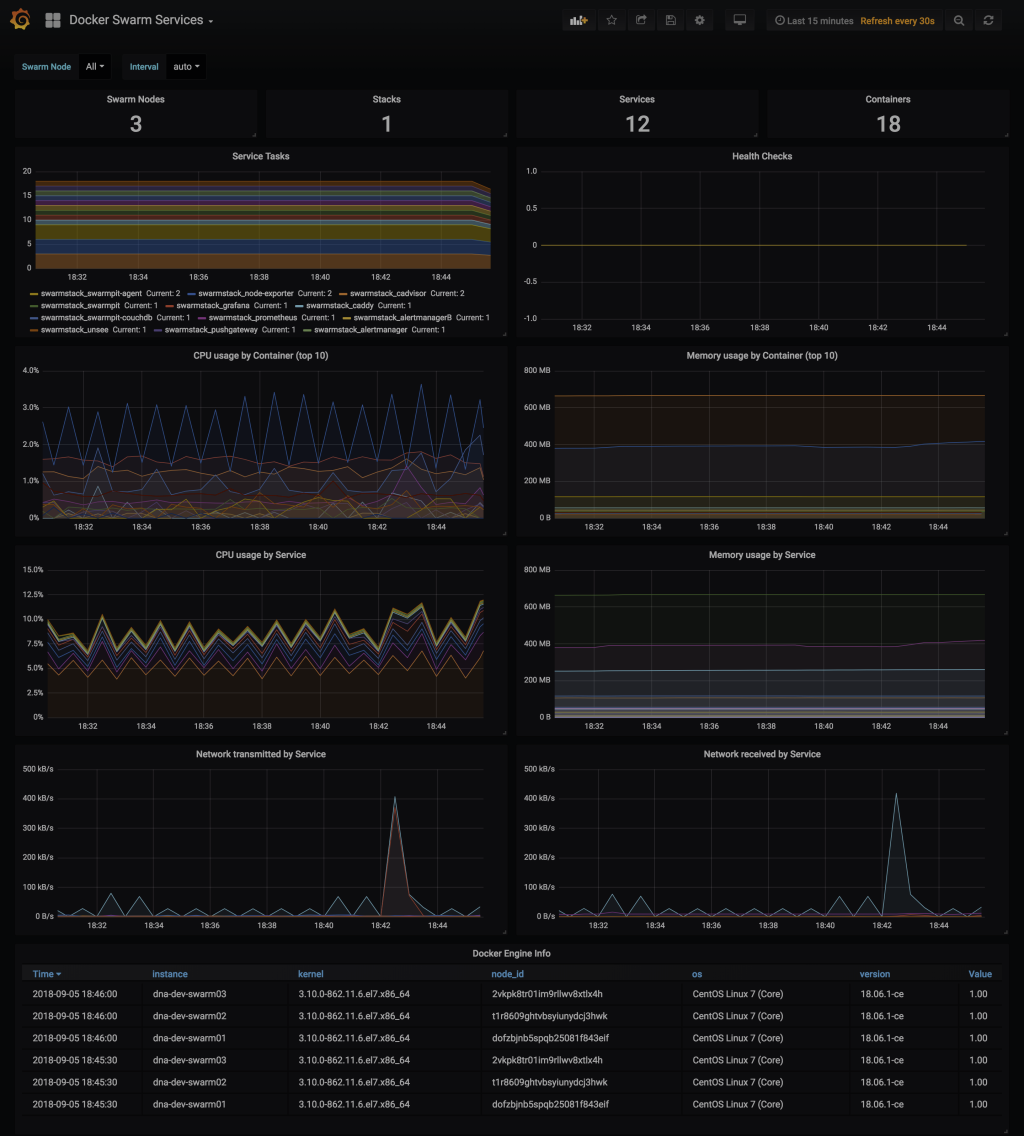Open Stacks stat panel menu
Image resolution: width=1024 pixels, height=1136 pixels.
(x=386, y=99)
